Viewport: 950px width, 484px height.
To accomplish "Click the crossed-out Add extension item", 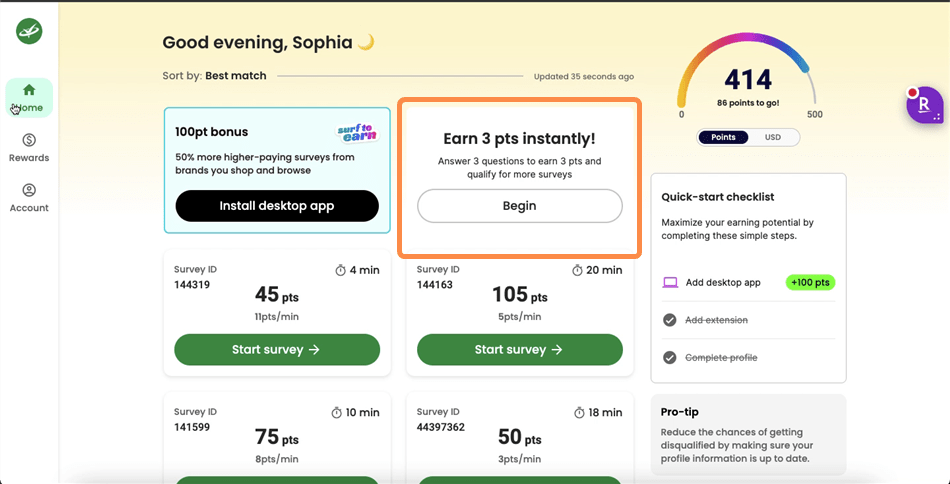I will point(716,320).
